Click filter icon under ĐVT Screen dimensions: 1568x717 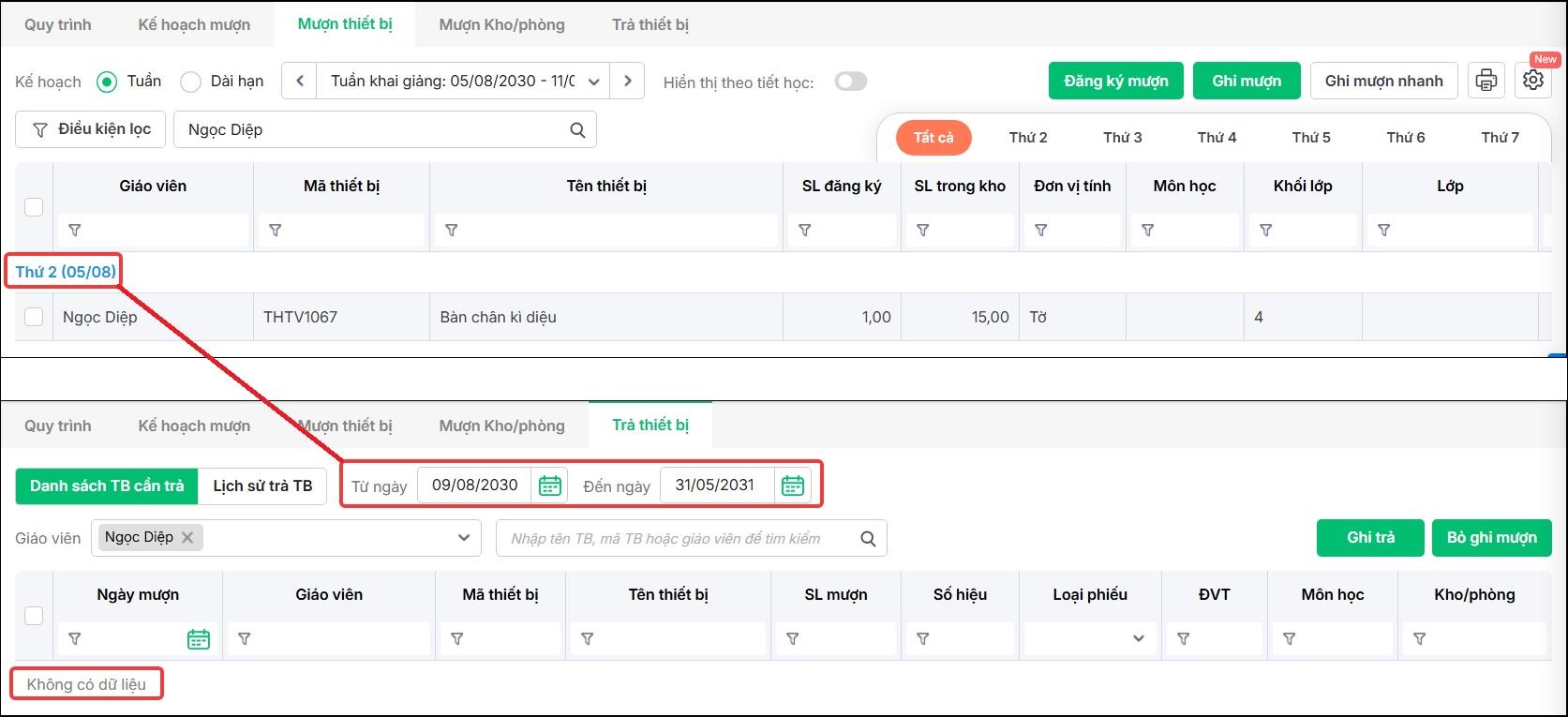(x=1184, y=638)
